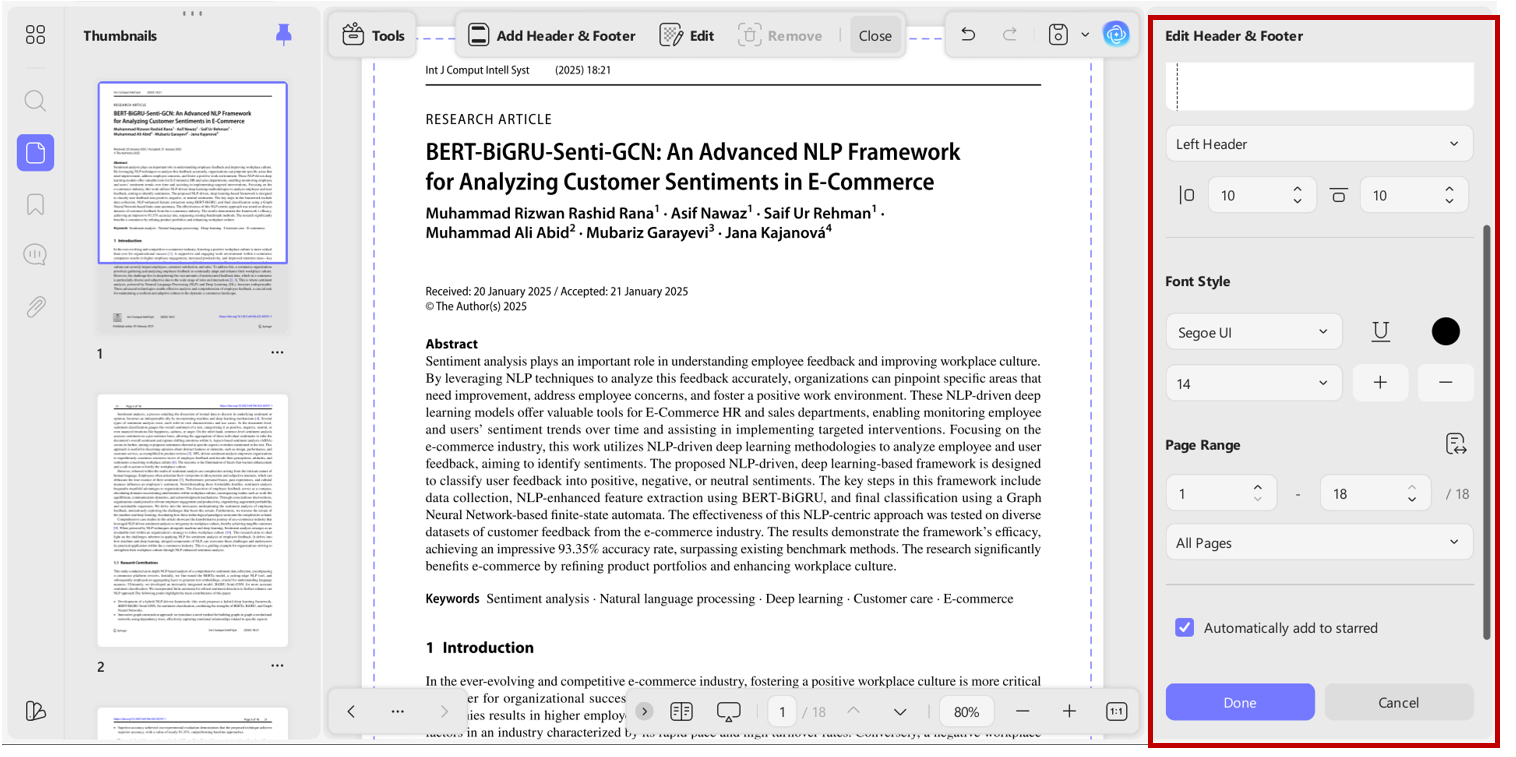Open the attachments paperclip icon

pos(35,306)
